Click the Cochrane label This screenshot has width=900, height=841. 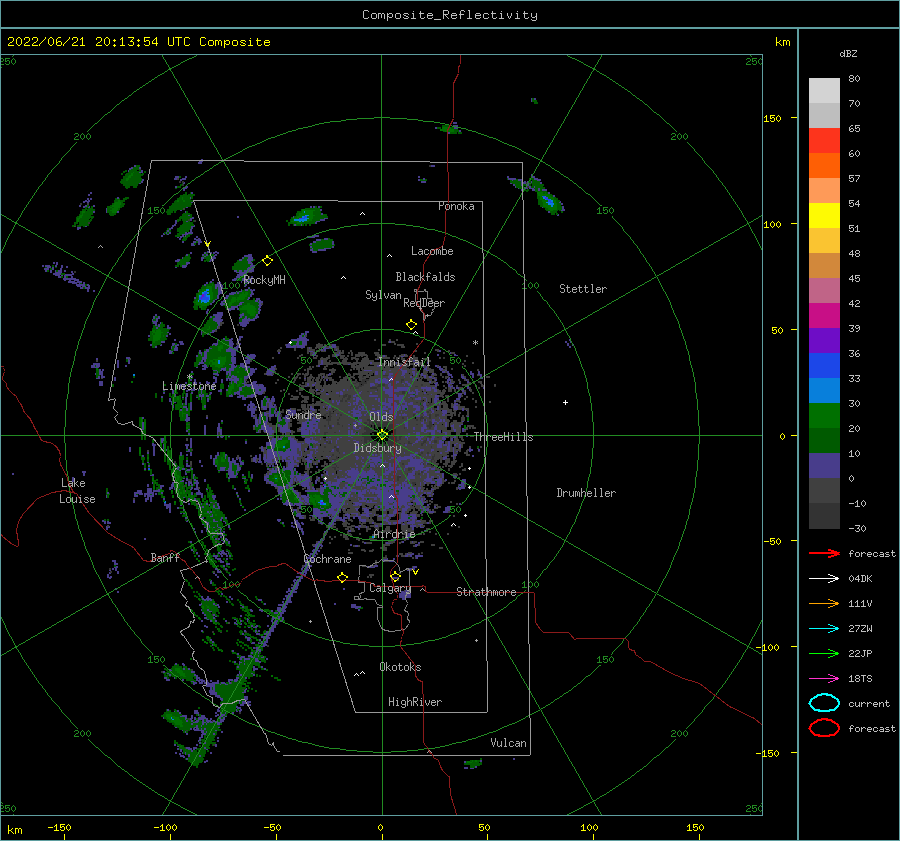(327, 559)
